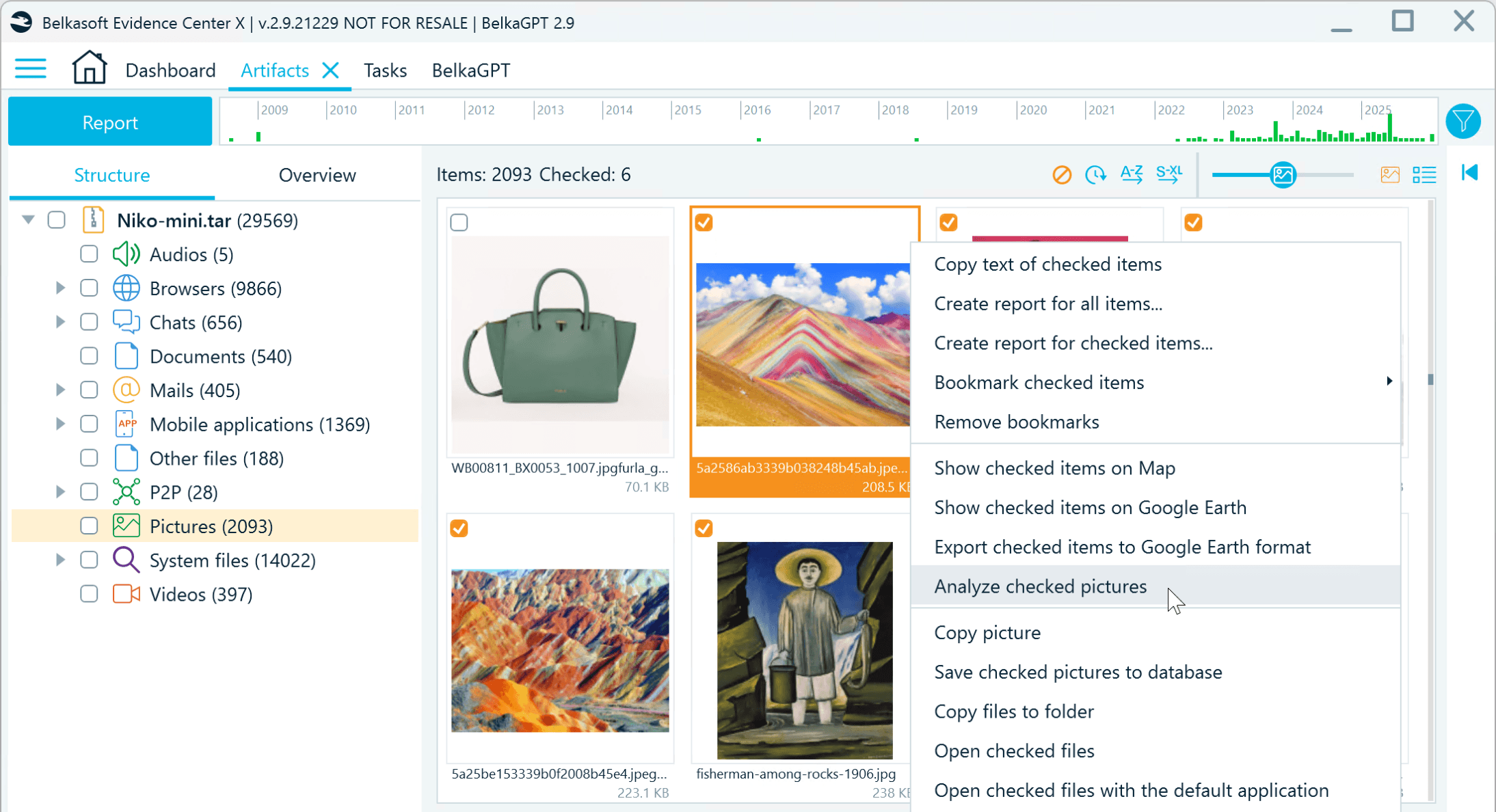Click the S-XL size sort icon
This screenshot has width=1496, height=812.
[x=1168, y=174]
